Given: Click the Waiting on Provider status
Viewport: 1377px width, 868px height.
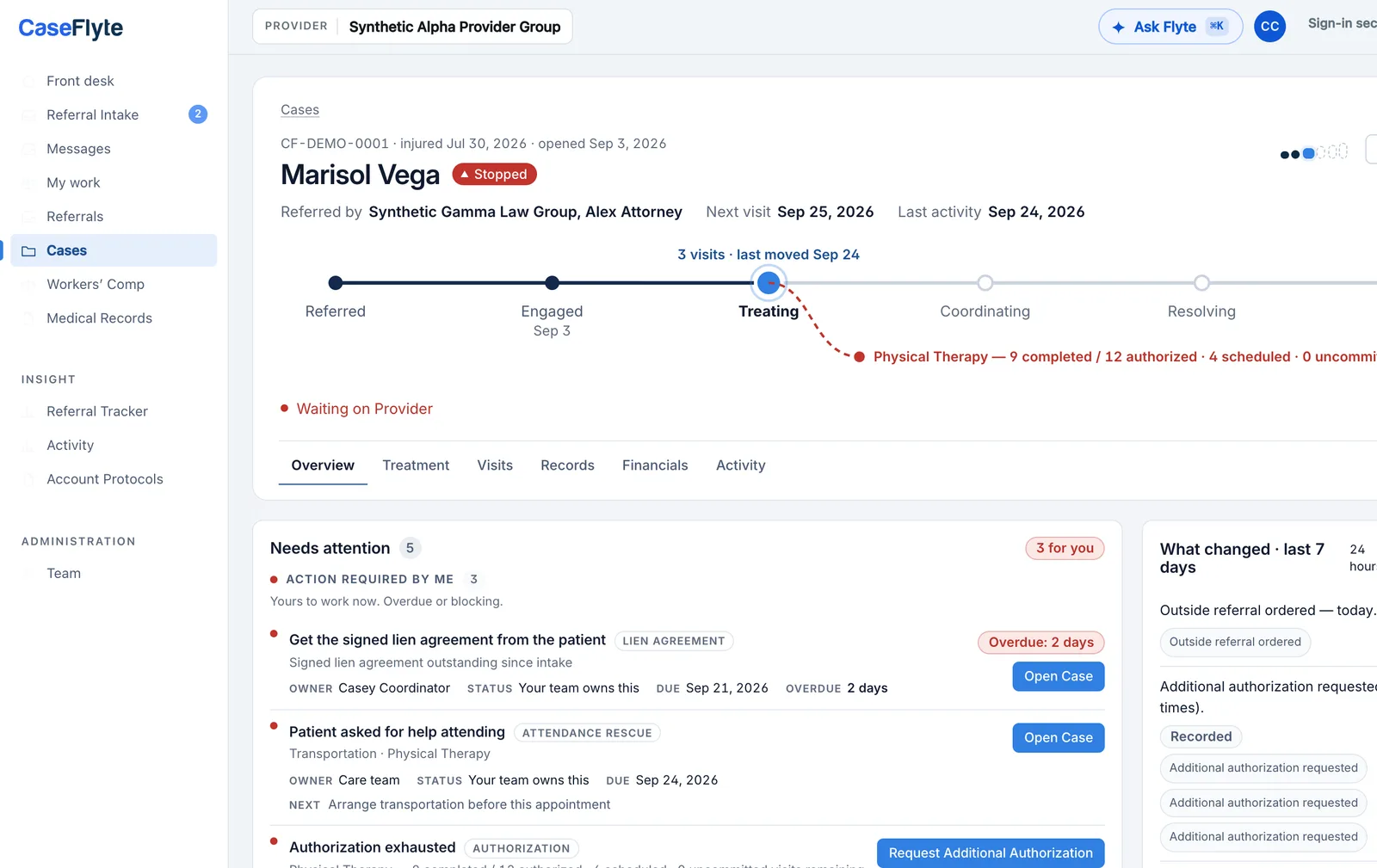Looking at the screenshot, I should click(x=364, y=409).
